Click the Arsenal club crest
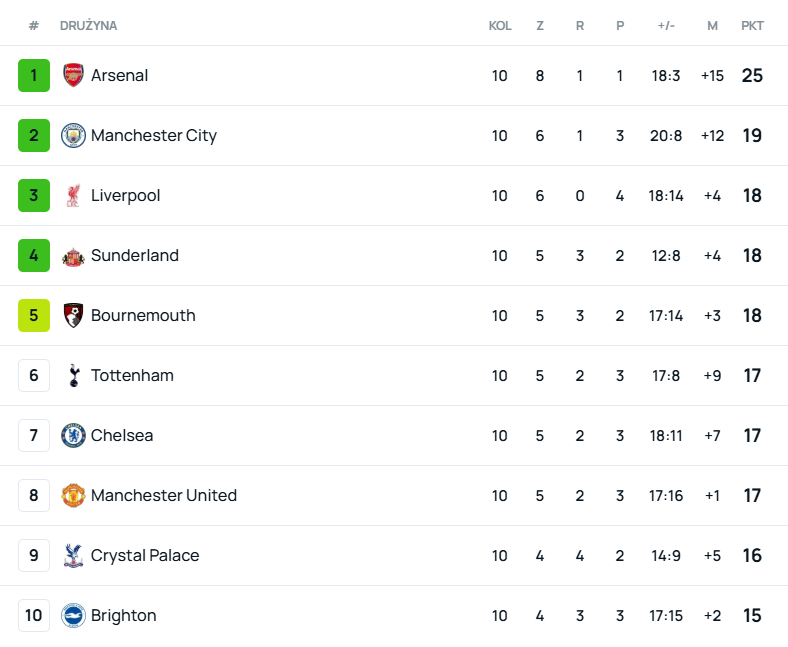The width and height of the screenshot is (788, 647). [73, 75]
